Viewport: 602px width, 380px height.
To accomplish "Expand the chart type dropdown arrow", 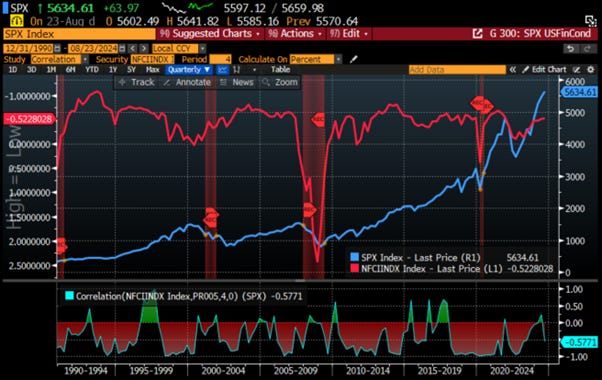I will (254, 70).
